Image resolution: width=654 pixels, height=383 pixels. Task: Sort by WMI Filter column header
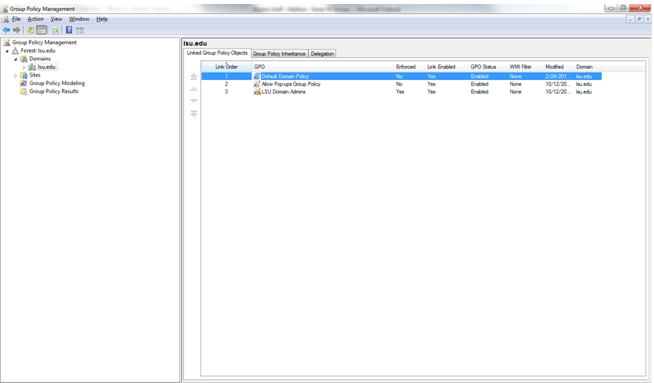pyautogui.click(x=525, y=67)
